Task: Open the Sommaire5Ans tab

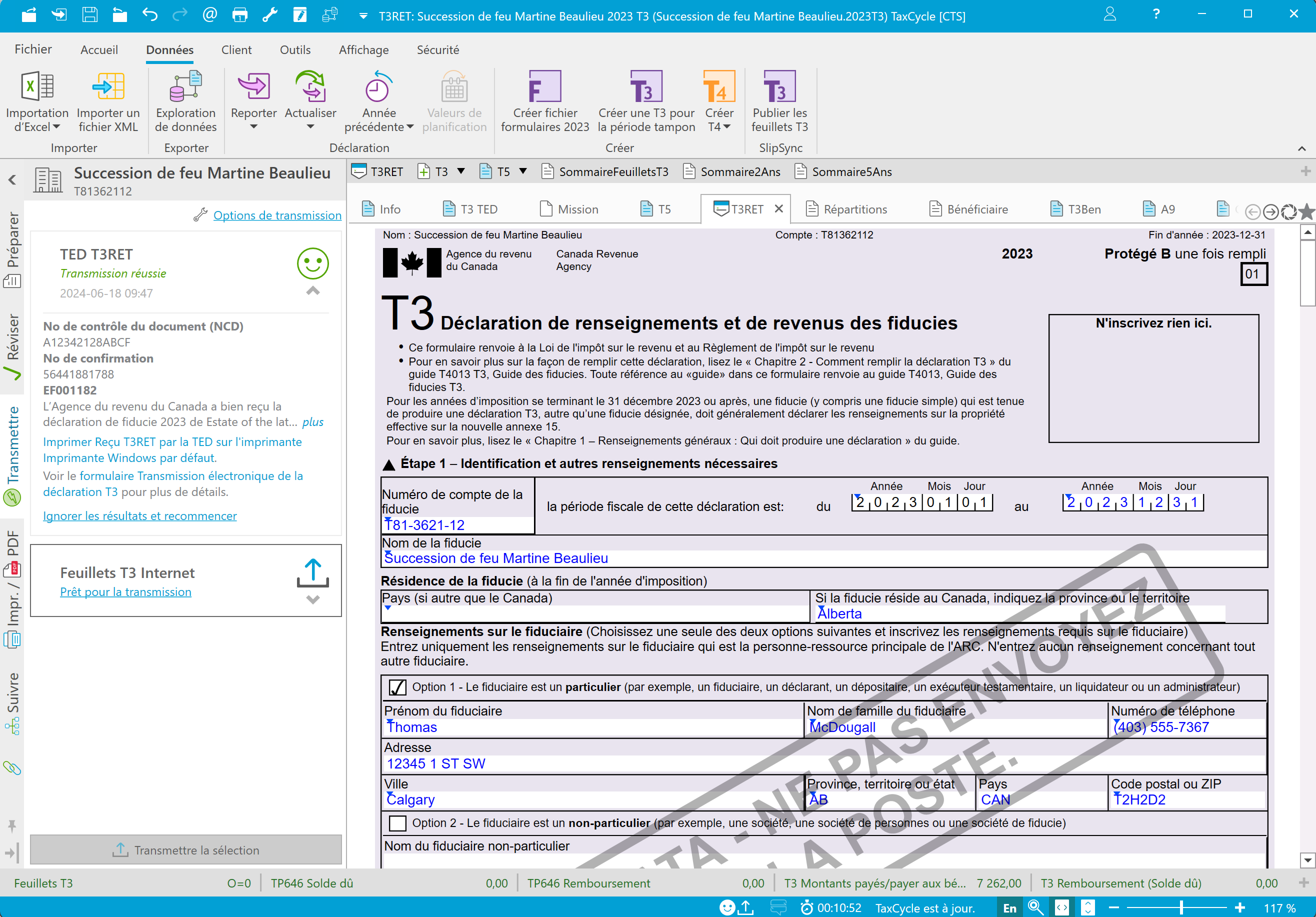Action: (x=843, y=172)
